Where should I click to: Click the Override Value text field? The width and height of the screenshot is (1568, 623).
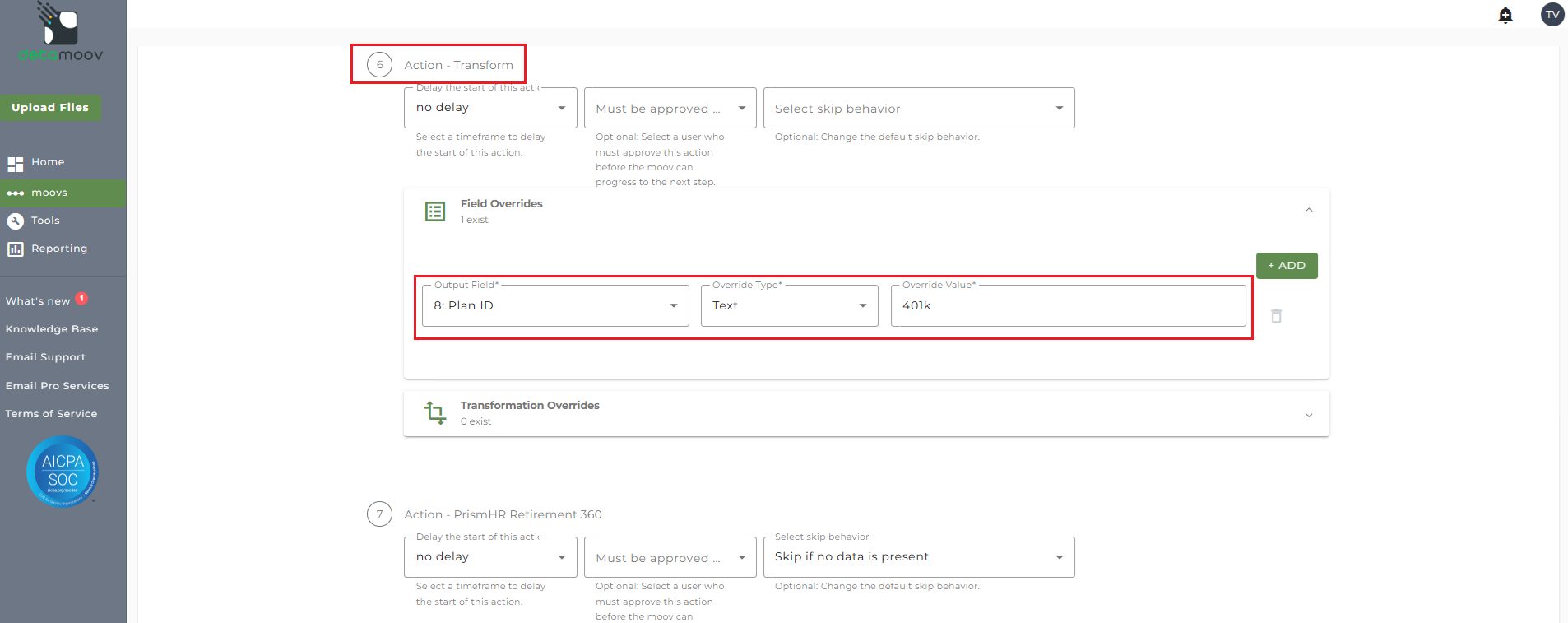[x=1068, y=306]
